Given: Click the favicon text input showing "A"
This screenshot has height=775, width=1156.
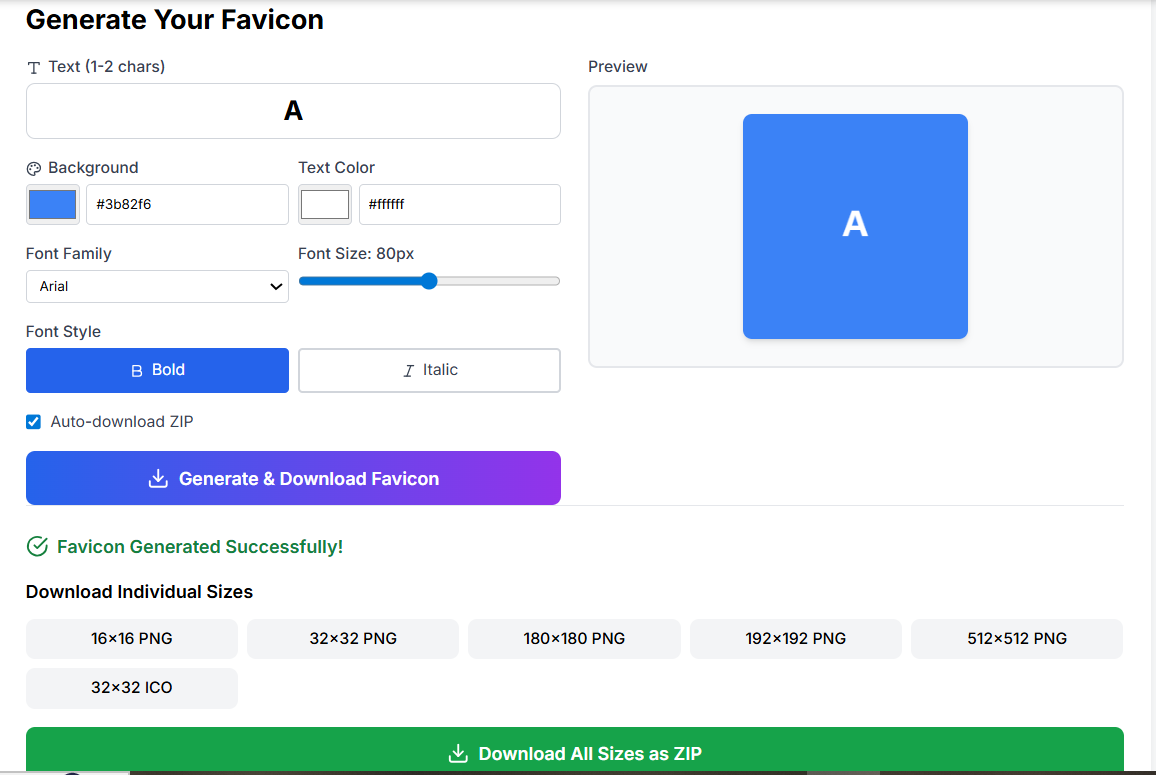Looking at the screenshot, I should coord(292,111).
